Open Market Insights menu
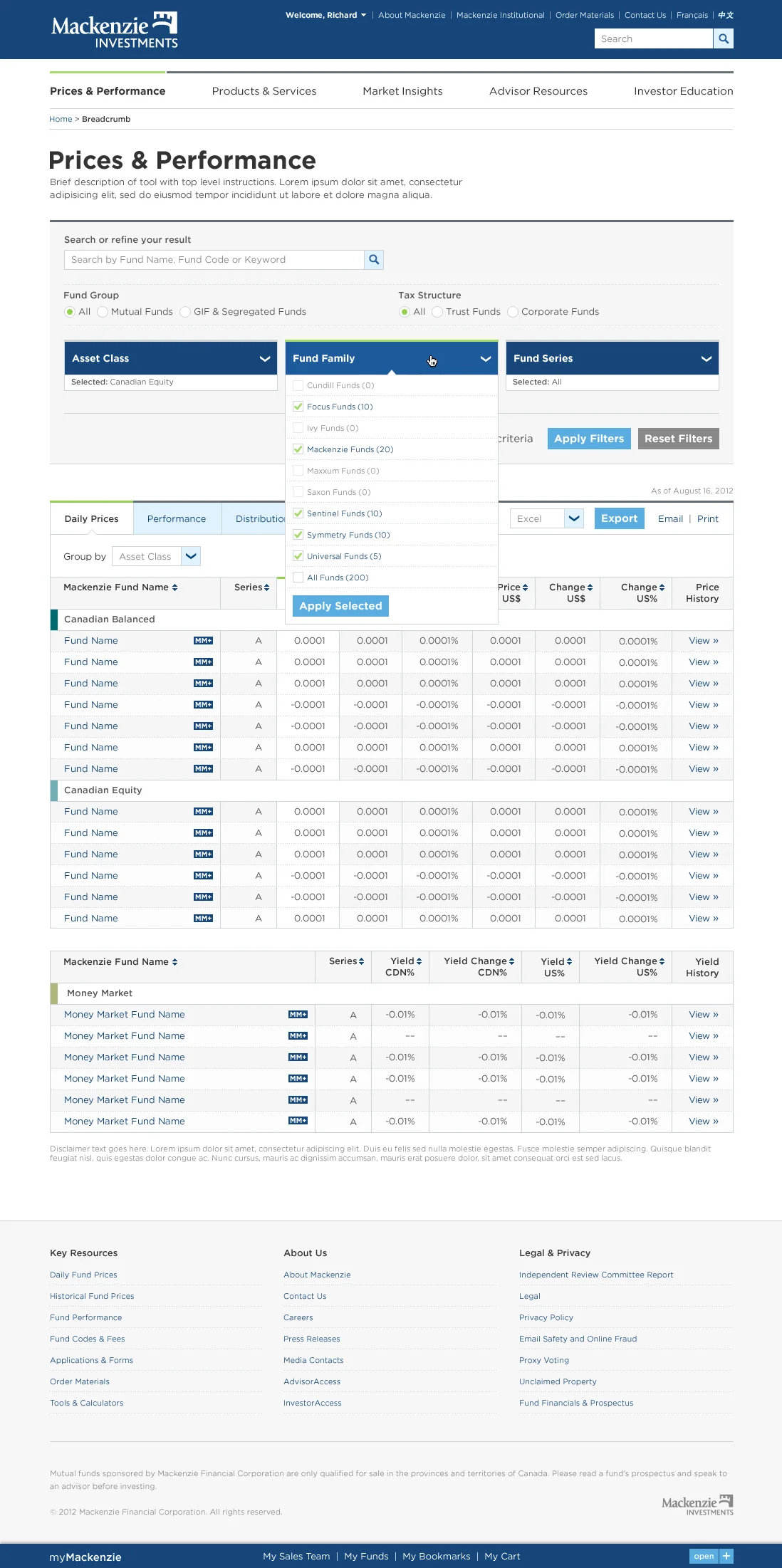The image size is (782, 1568). pyautogui.click(x=402, y=91)
